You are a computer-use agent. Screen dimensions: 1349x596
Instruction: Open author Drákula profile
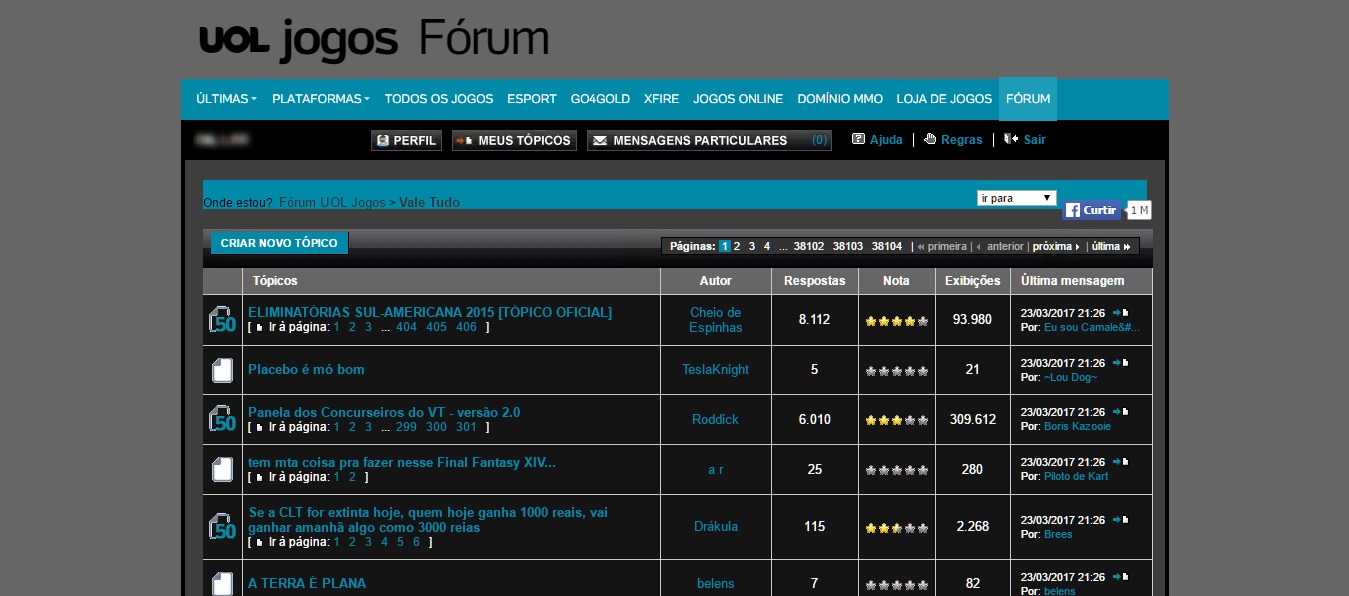[715, 526]
